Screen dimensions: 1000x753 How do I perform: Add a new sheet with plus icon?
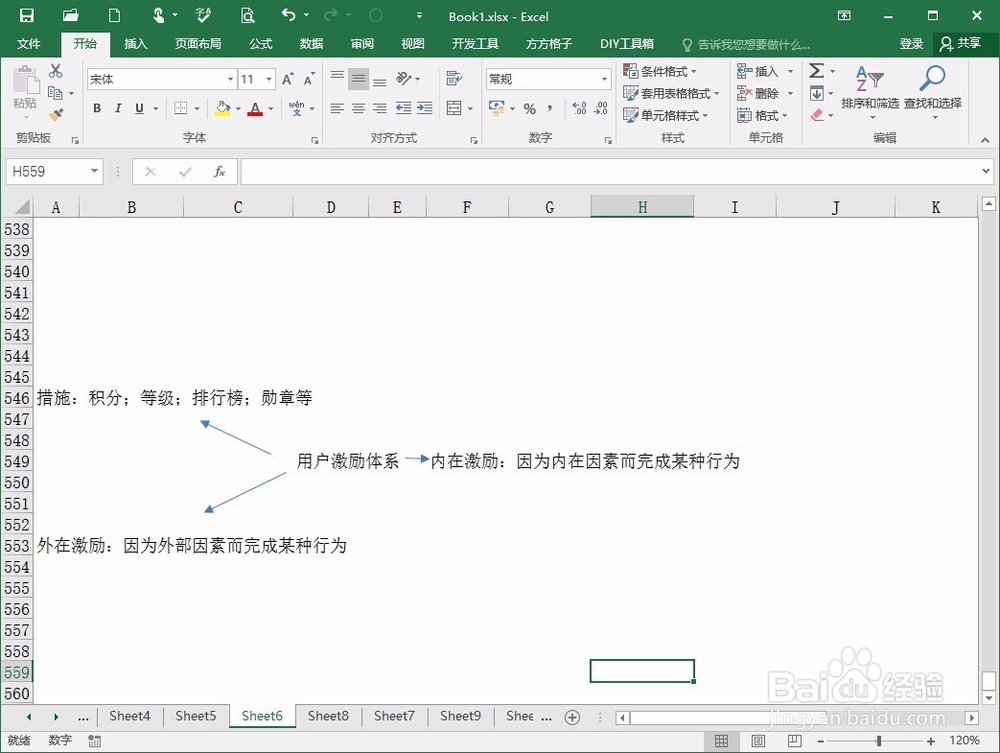pyautogui.click(x=572, y=717)
